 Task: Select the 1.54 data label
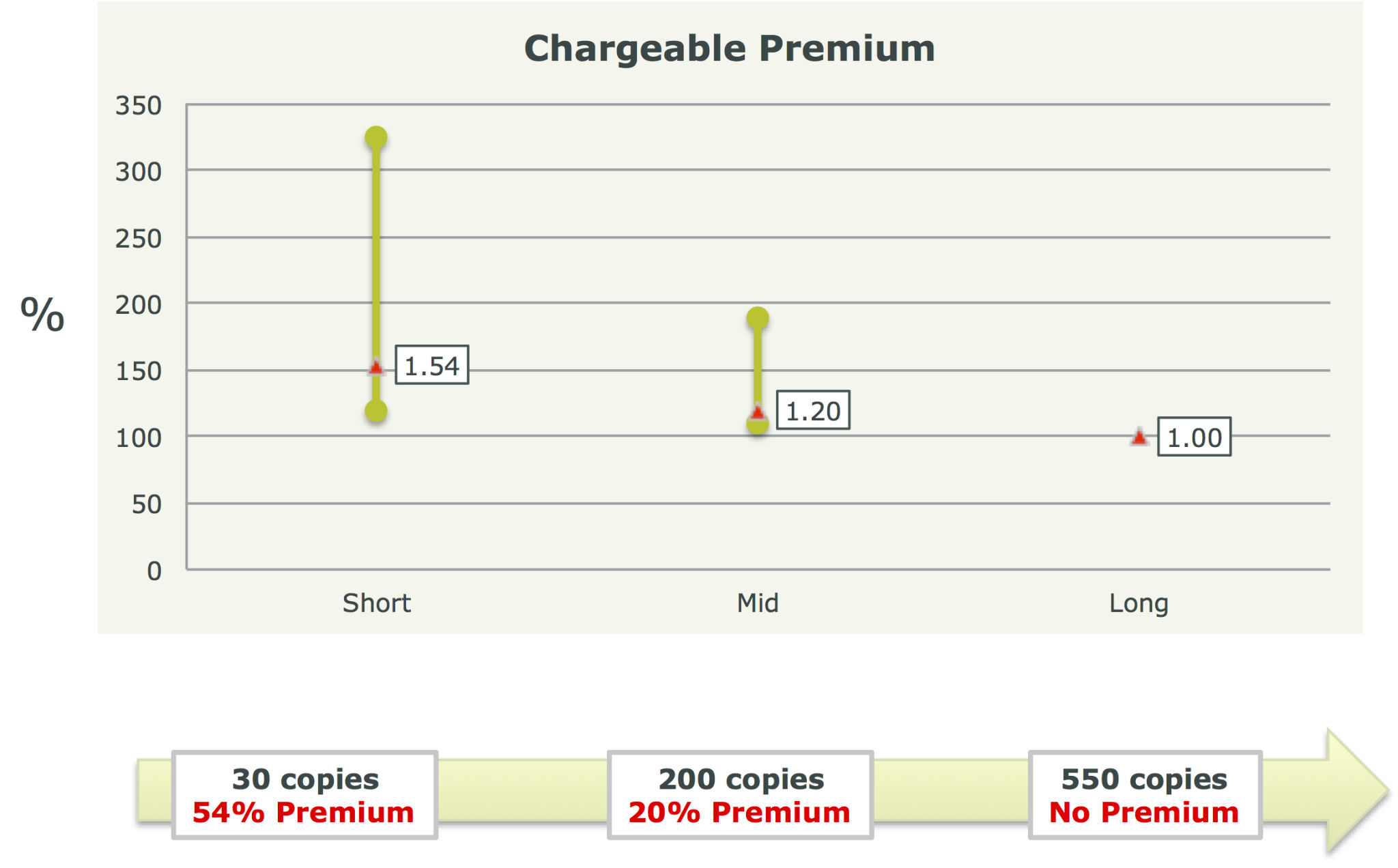click(432, 365)
